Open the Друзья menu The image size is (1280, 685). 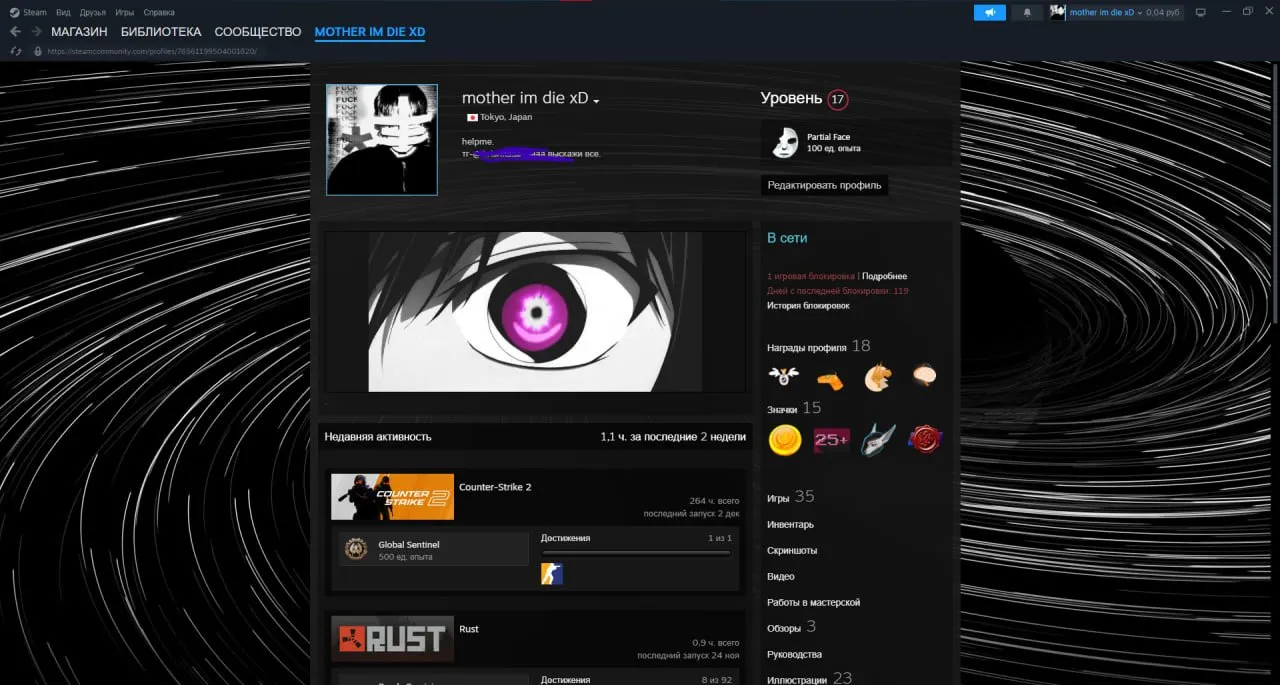[93, 12]
